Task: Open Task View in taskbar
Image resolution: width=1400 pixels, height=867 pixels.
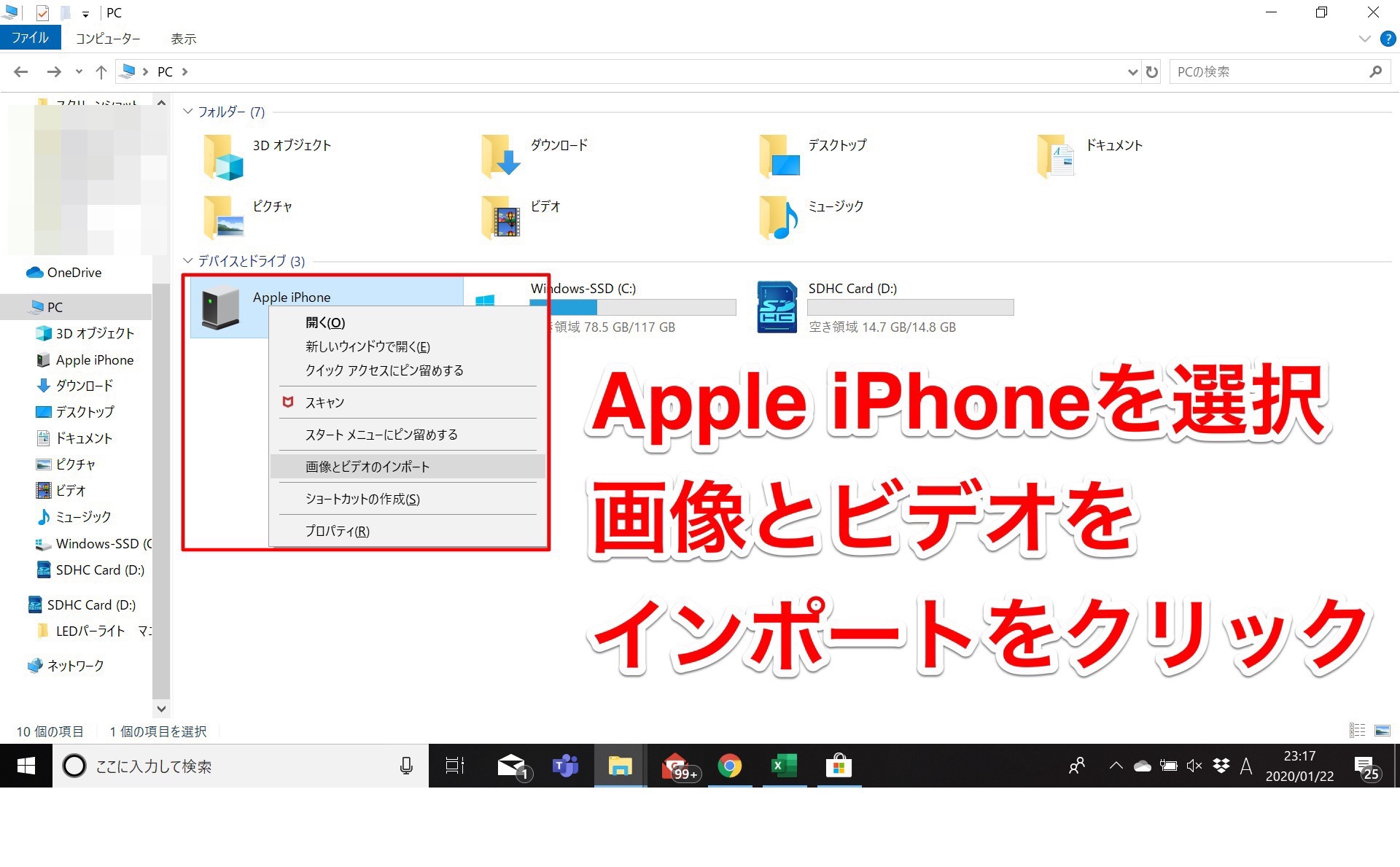Action: [x=455, y=766]
